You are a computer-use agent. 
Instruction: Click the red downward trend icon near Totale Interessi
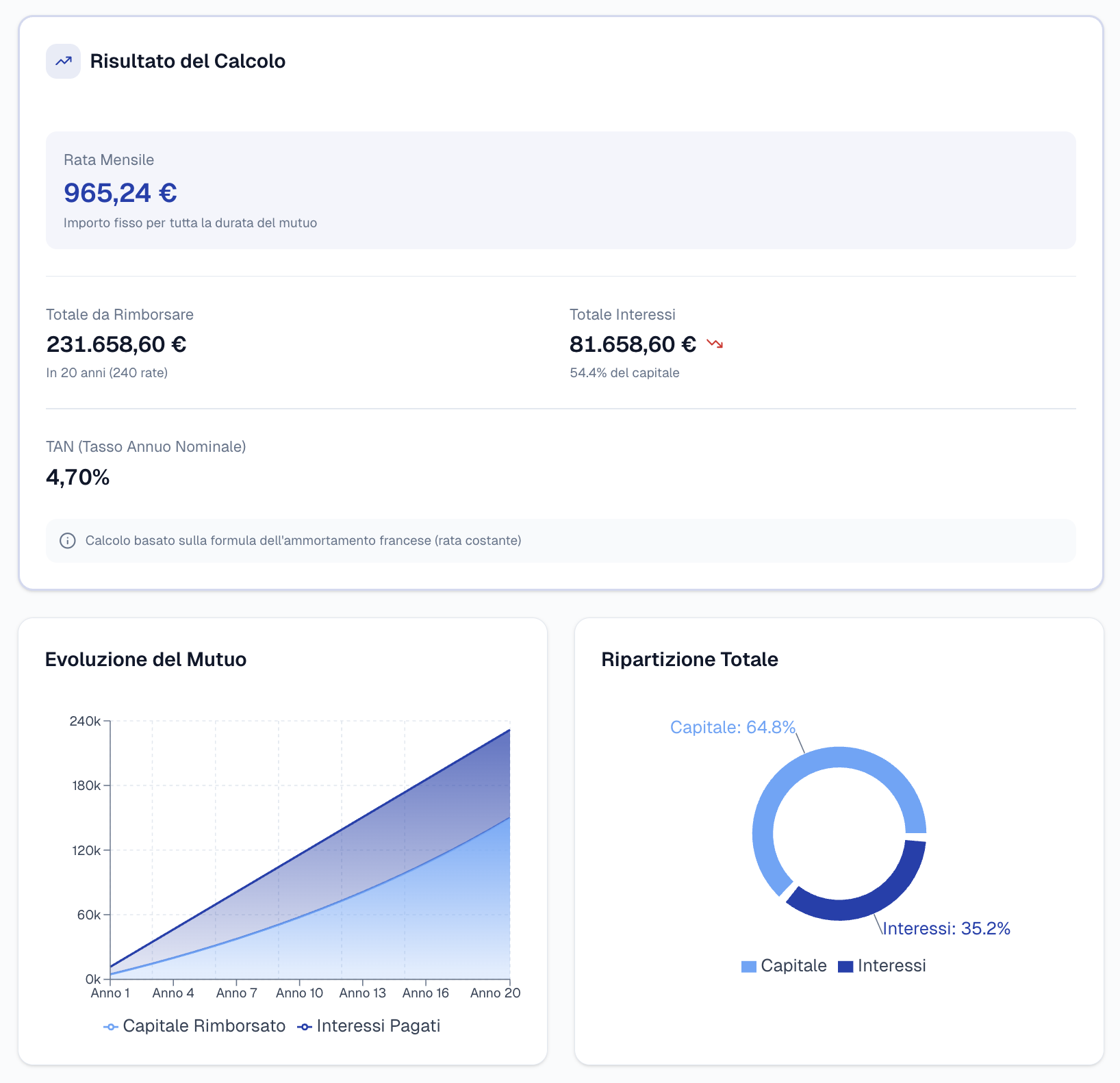715,344
